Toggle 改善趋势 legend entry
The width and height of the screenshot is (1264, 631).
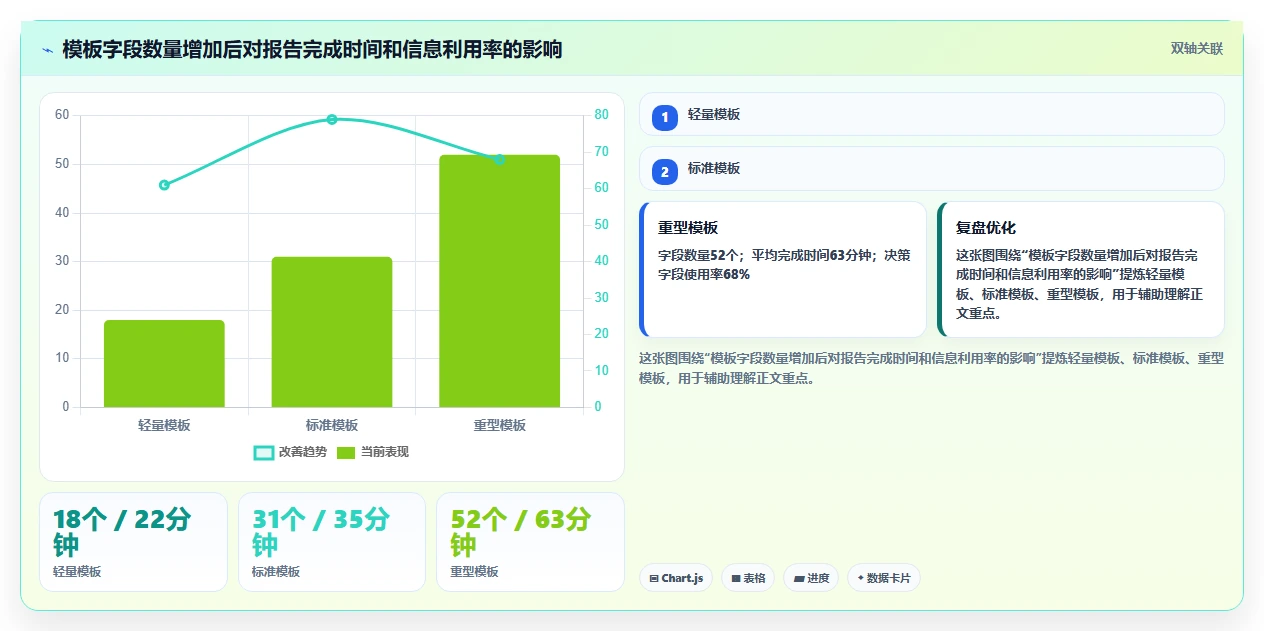[x=291, y=452]
